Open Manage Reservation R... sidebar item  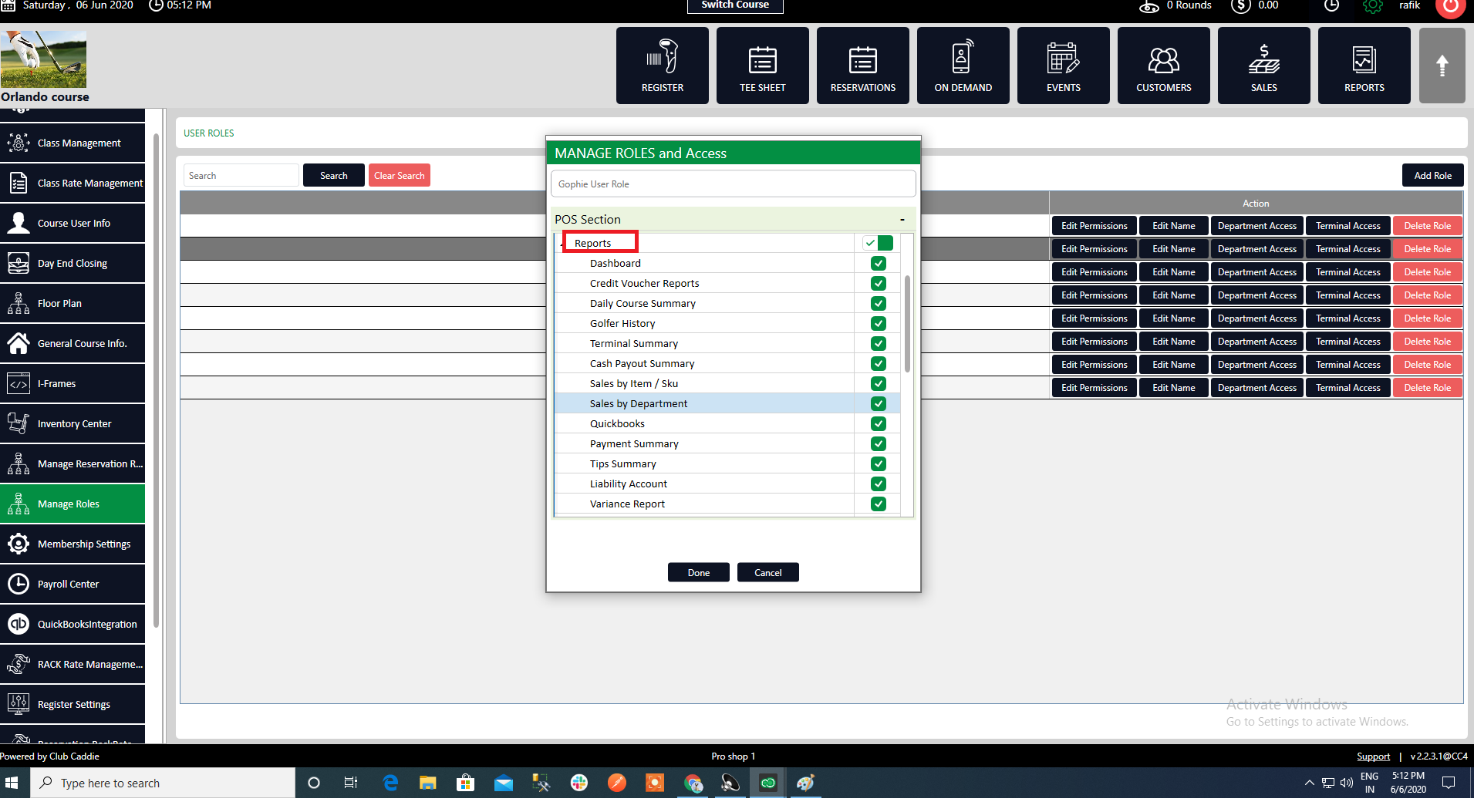73,463
